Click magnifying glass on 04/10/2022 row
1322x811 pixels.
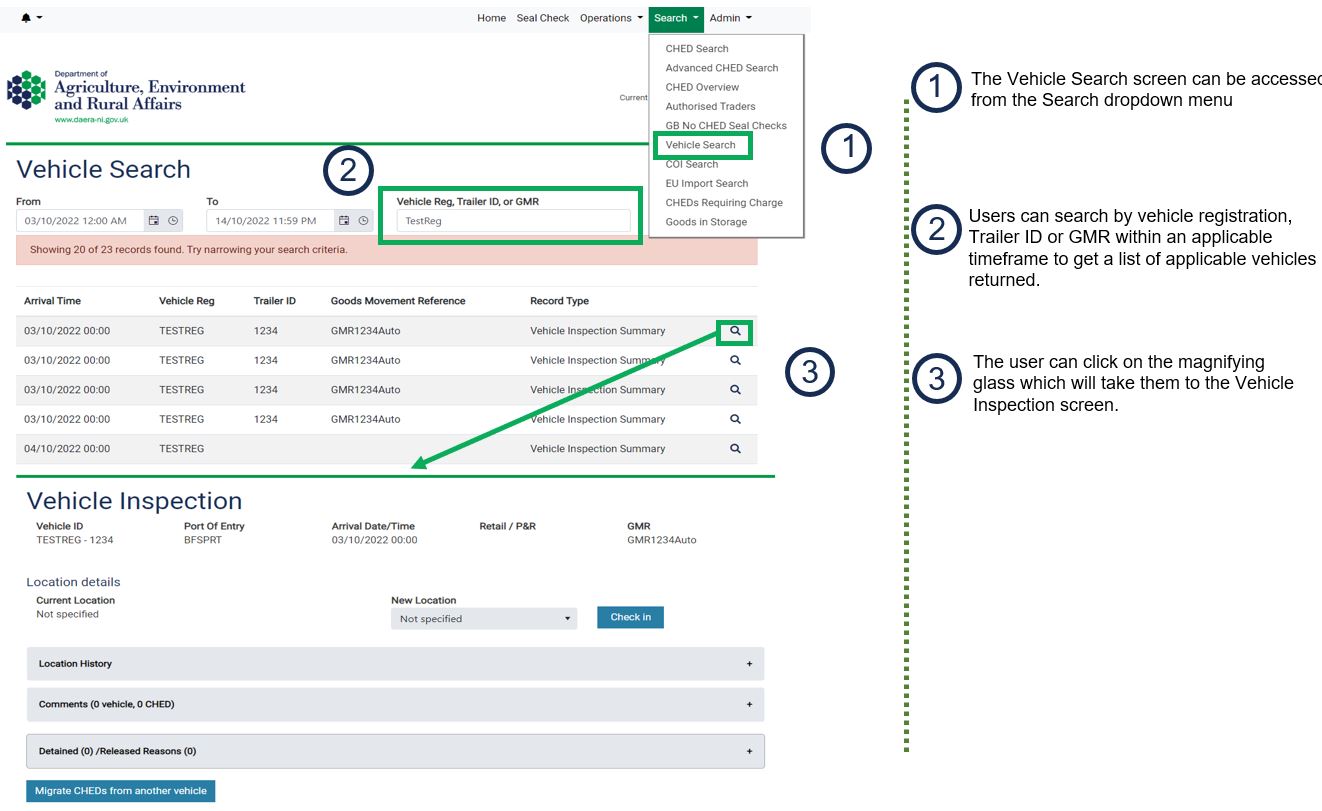(735, 449)
